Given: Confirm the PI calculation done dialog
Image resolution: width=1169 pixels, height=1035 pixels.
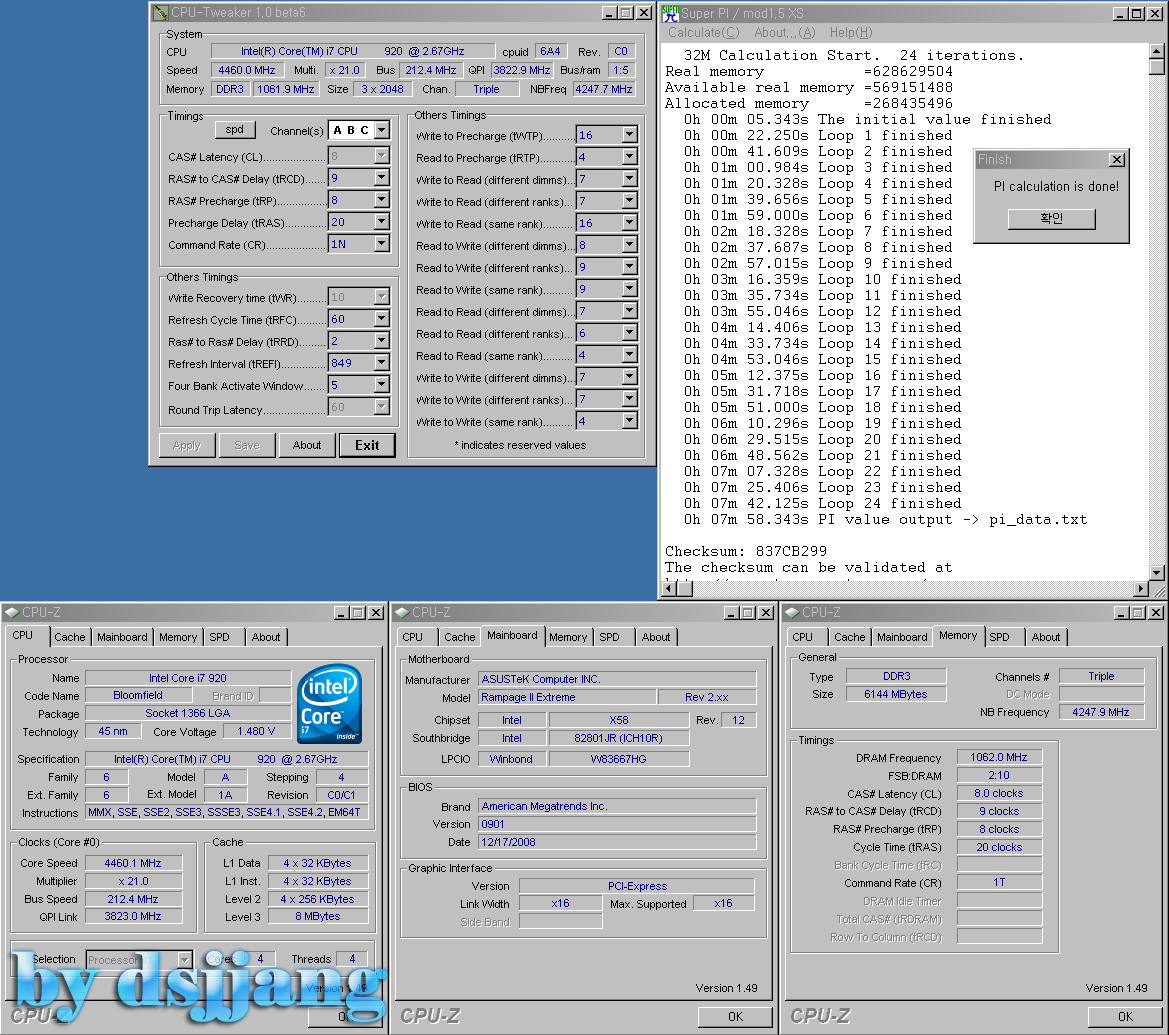Looking at the screenshot, I should point(1051,218).
